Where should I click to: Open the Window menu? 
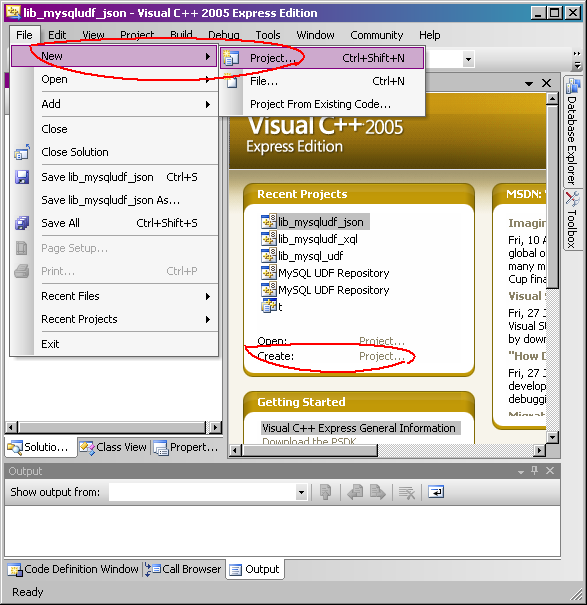click(315, 35)
